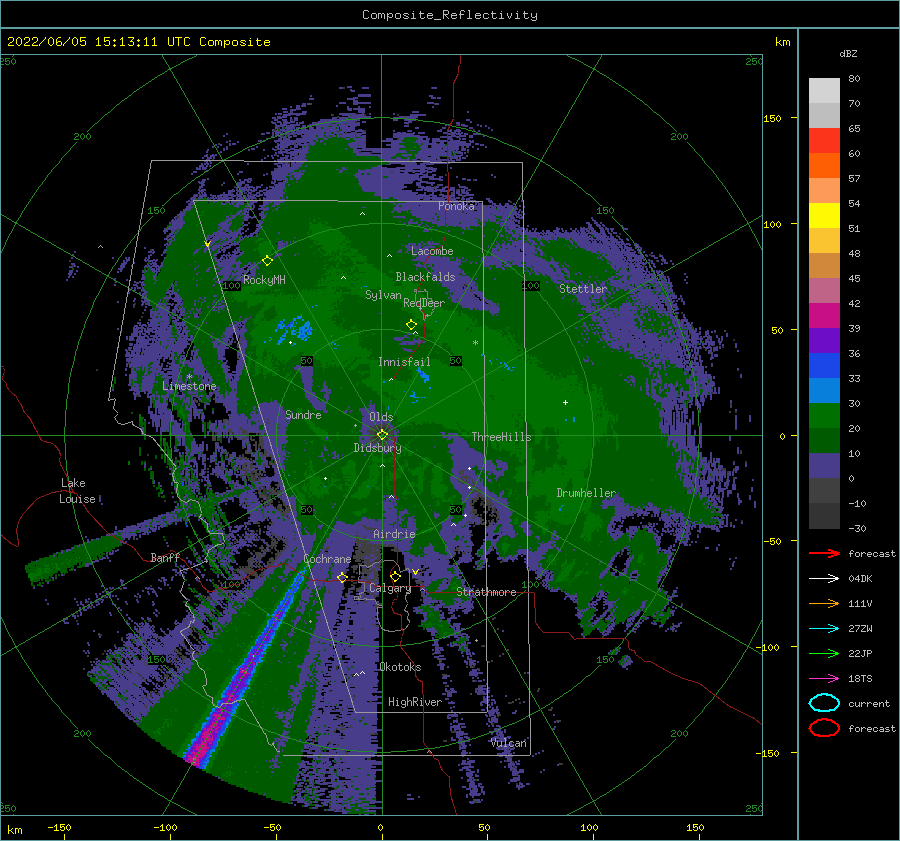
Task: Click the yellow diamond marker below Cochrane
Action: 342,577
